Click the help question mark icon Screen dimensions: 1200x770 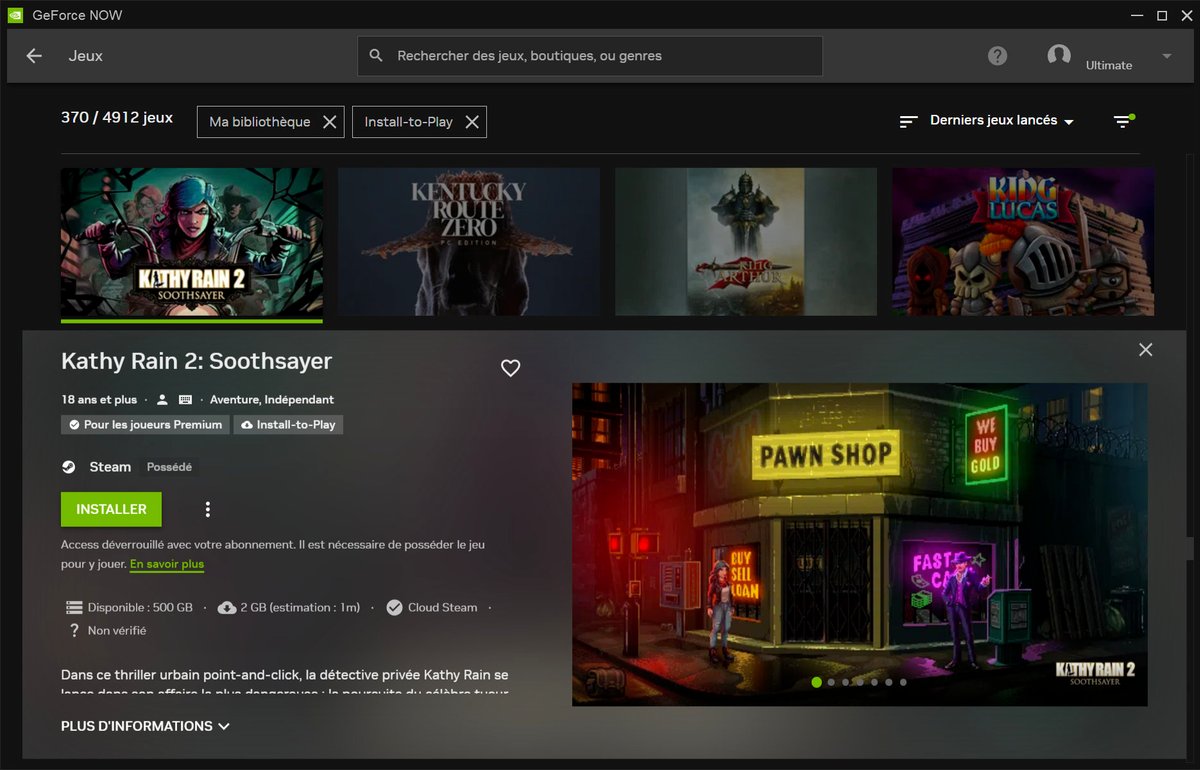[x=997, y=56]
